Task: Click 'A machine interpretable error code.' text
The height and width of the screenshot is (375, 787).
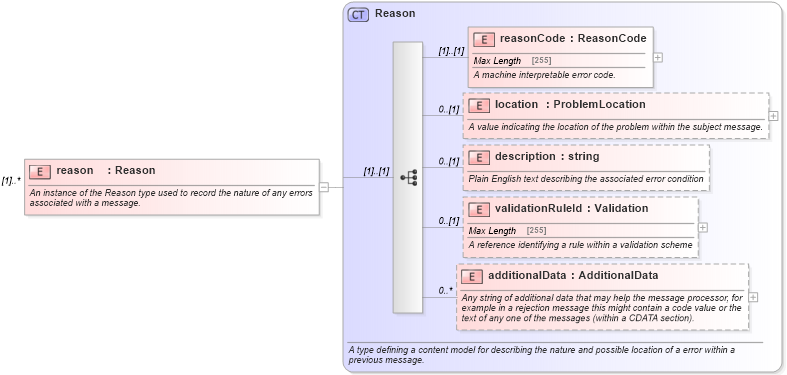Action: [x=544, y=74]
